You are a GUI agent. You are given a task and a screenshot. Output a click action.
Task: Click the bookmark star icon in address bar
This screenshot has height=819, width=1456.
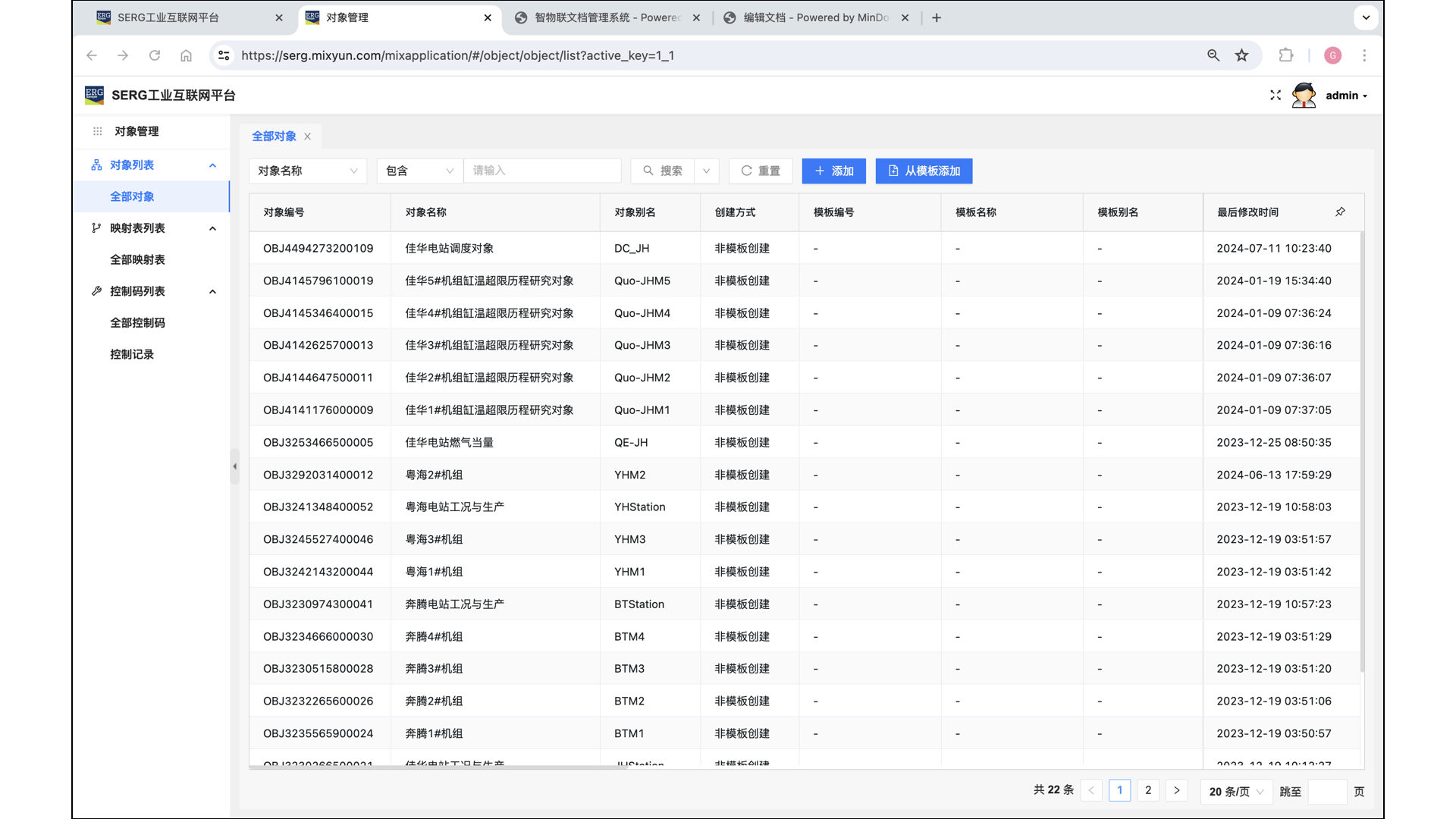[x=1241, y=55]
